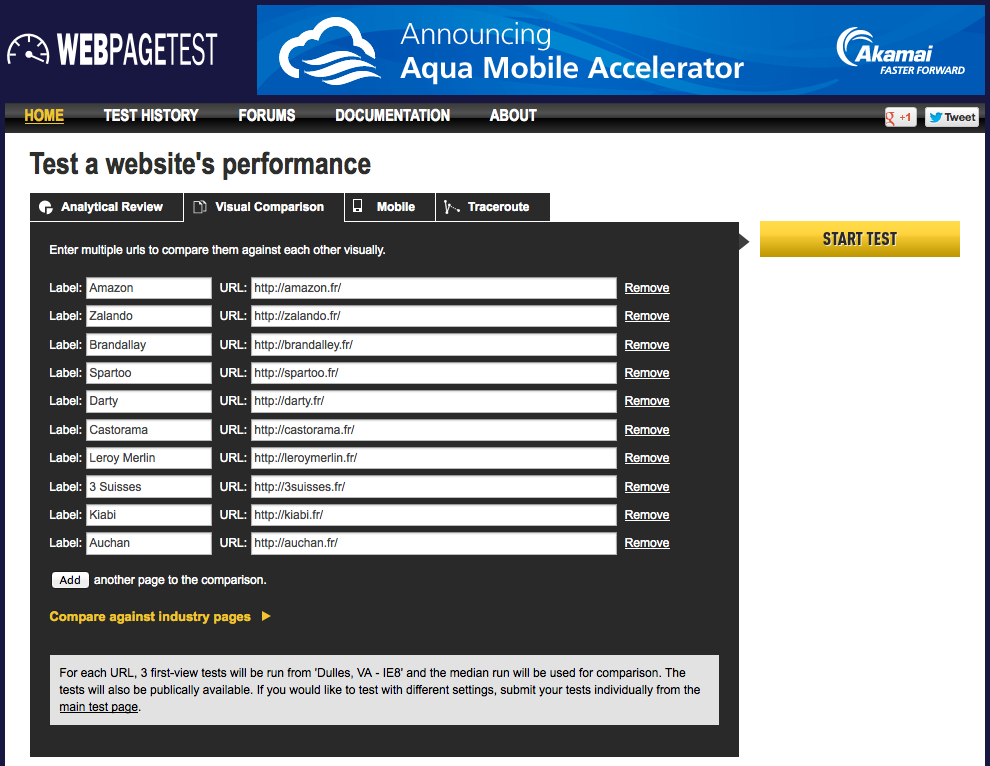
Task: Remove the Spartoo row
Action: pos(647,373)
